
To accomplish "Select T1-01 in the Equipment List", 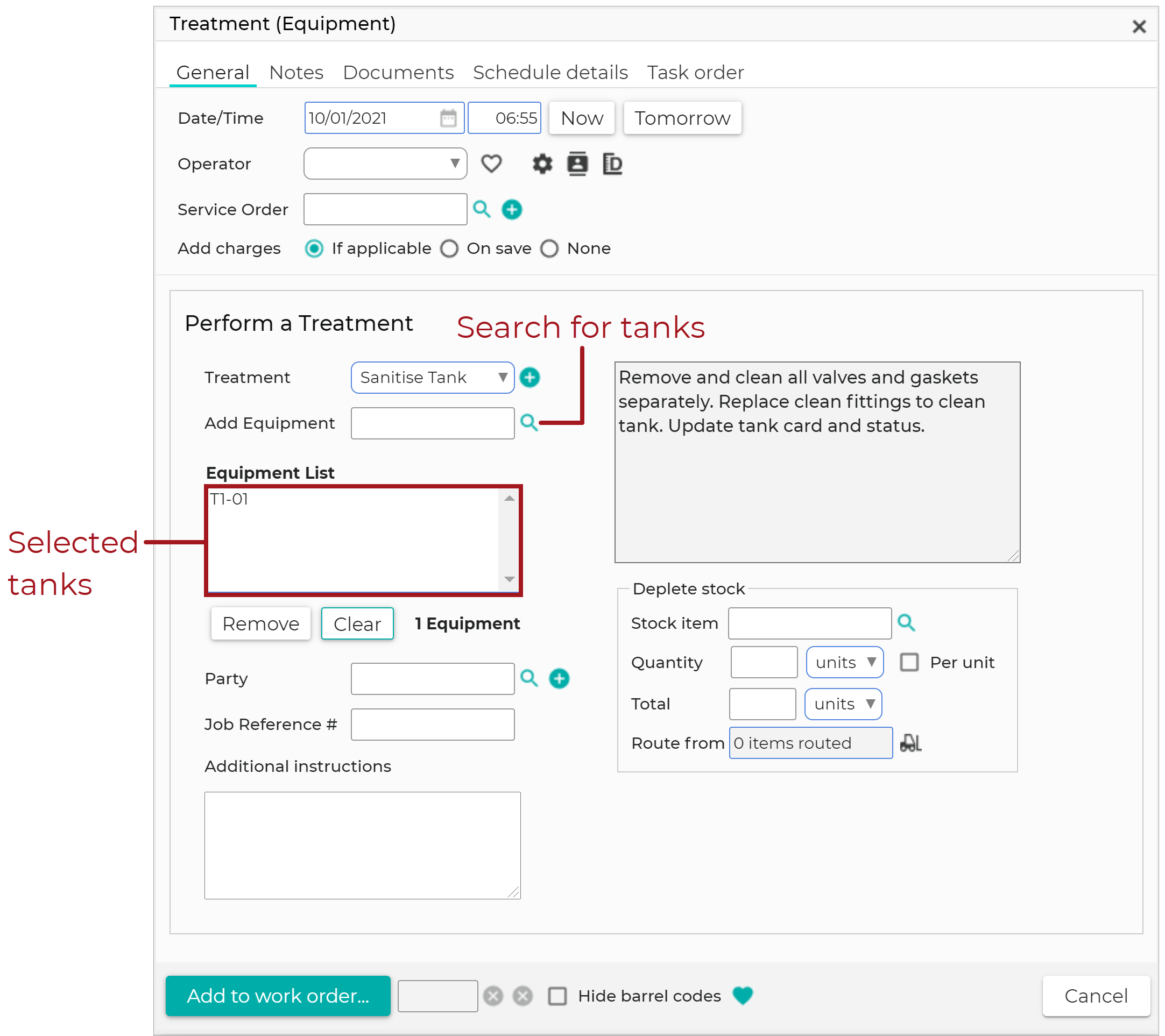I will [229, 499].
